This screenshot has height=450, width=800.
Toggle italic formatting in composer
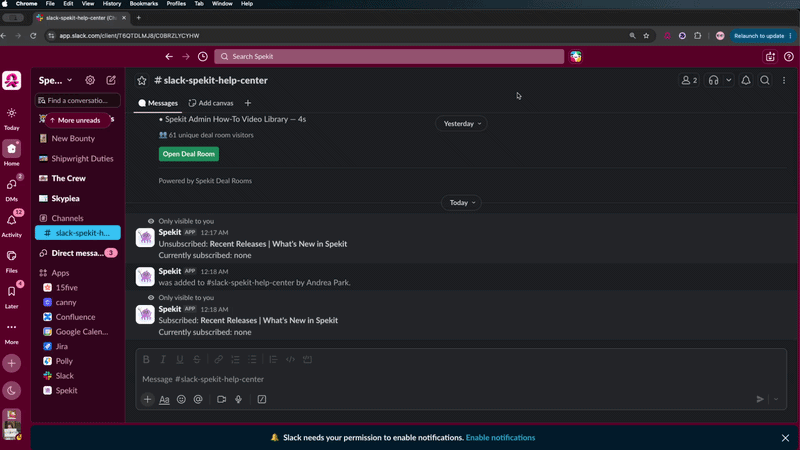point(163,359)
